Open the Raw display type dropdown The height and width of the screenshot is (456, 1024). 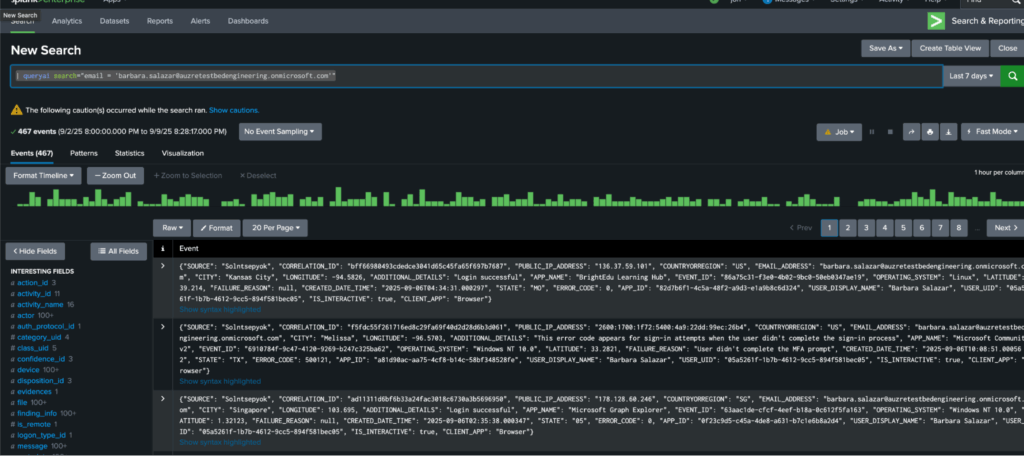point(172,228)
